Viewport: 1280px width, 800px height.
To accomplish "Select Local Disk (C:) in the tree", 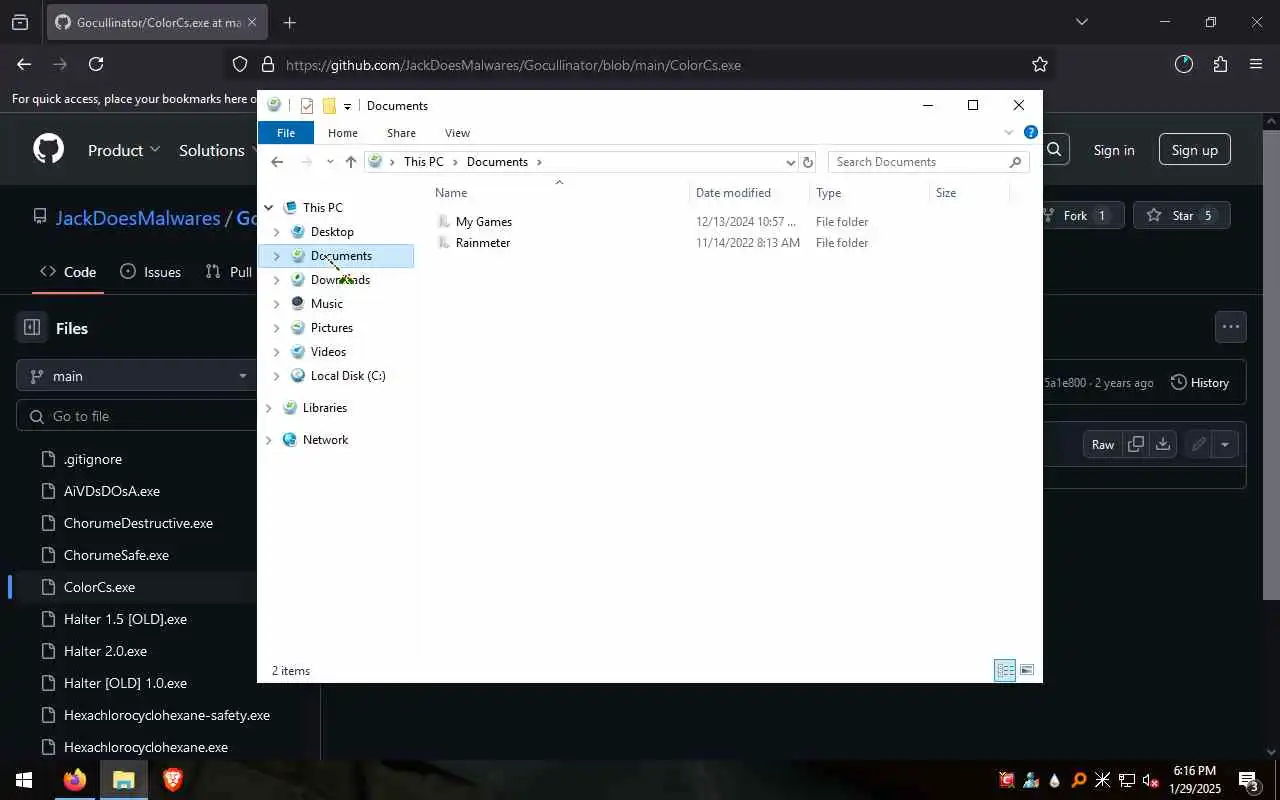I will tap(347, 376).
